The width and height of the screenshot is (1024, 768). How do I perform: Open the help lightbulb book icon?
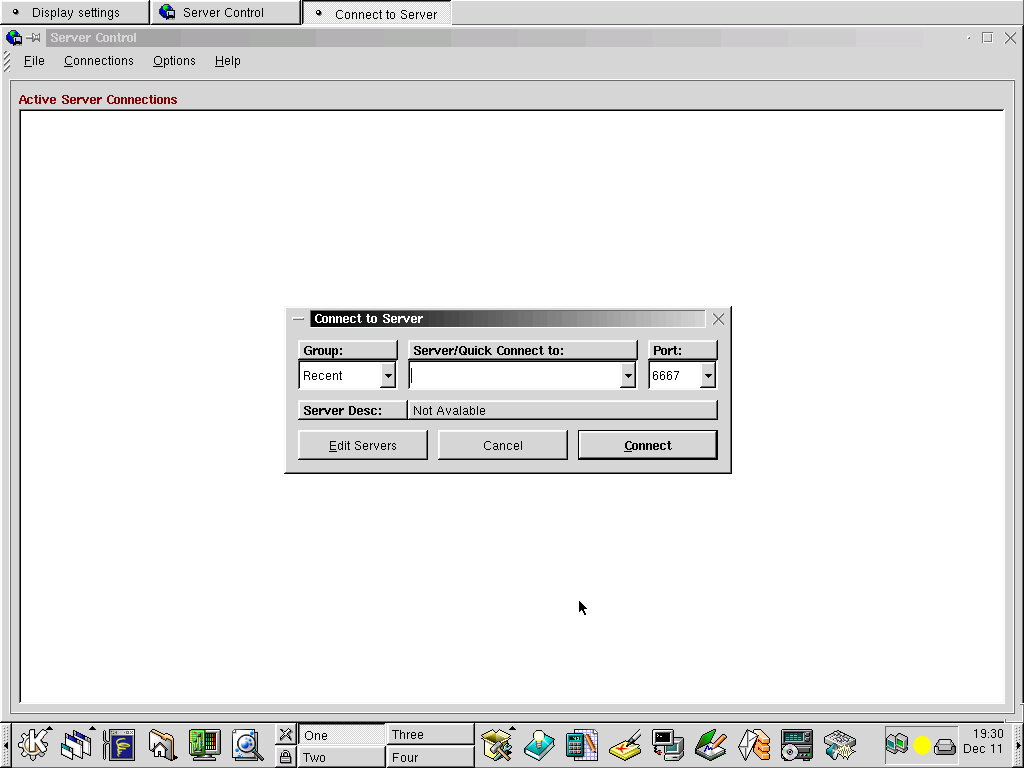coord(539,745)
